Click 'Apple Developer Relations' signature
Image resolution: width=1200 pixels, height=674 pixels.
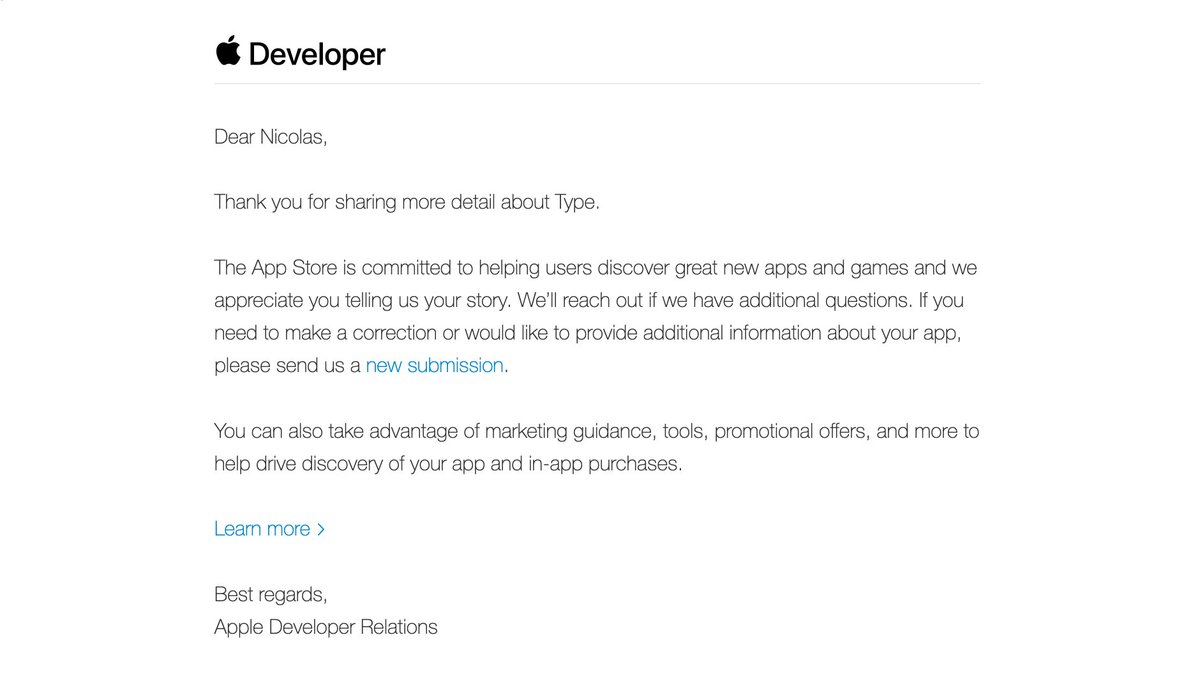(326, 628)
